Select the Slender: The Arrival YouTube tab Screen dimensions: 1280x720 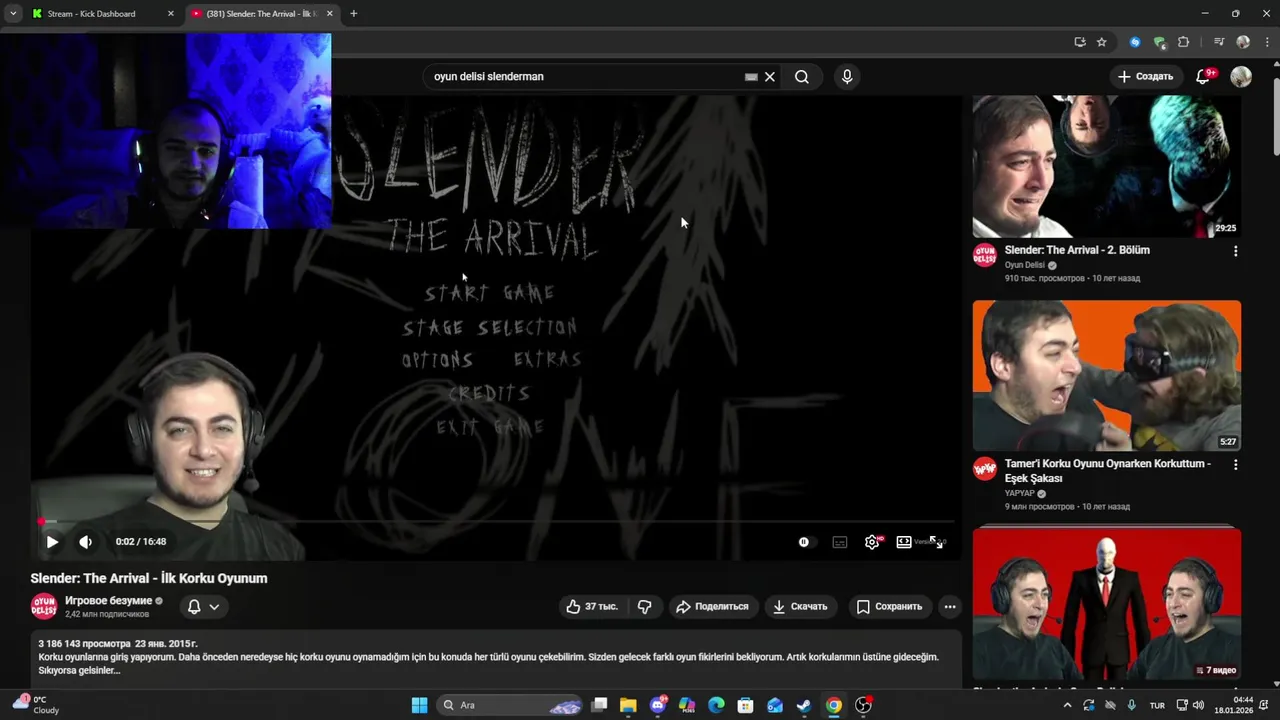click(260, 14)
